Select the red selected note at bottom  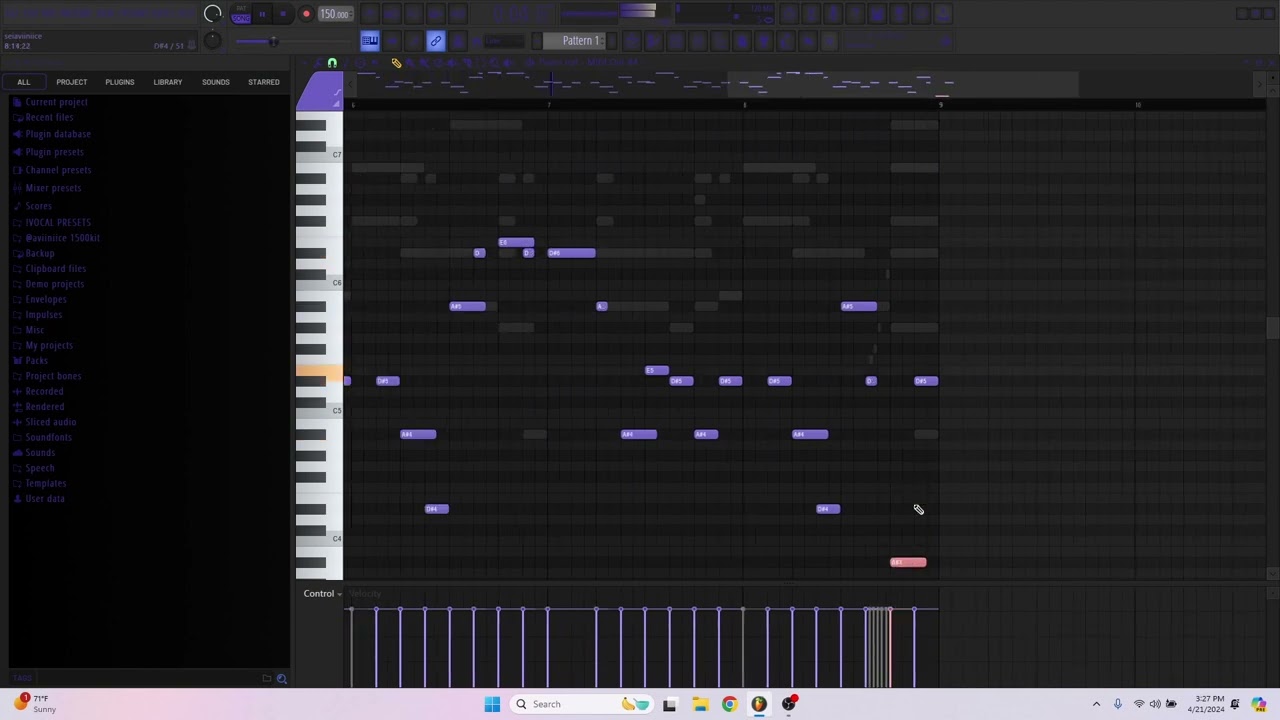pos(908,562)
